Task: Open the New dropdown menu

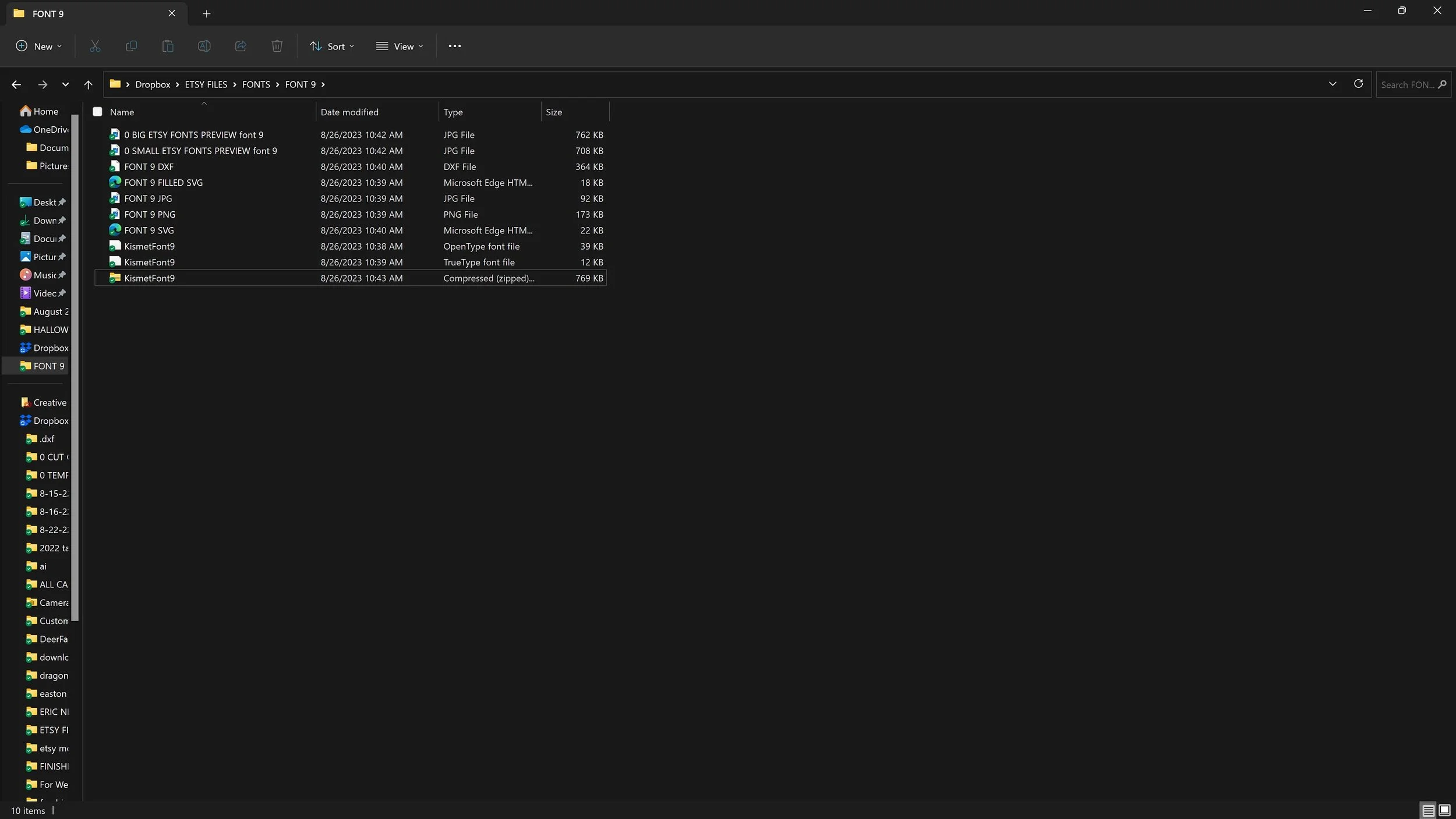Action: 38,46
